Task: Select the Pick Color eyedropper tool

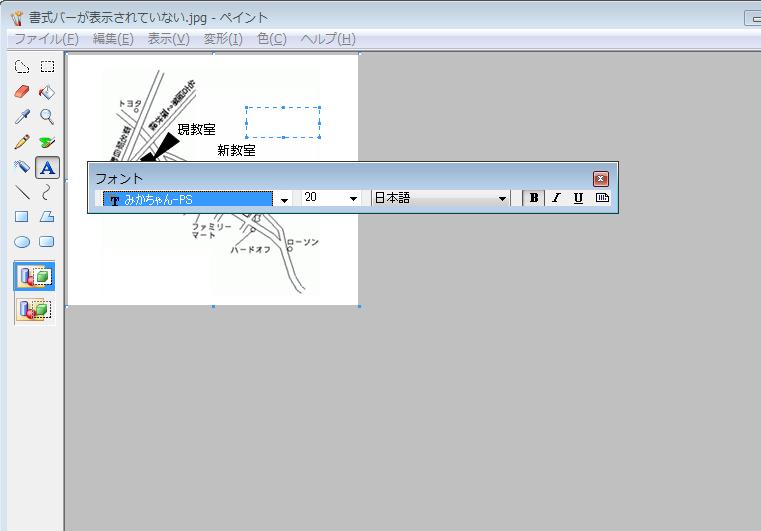Action: tap(22, 116)
